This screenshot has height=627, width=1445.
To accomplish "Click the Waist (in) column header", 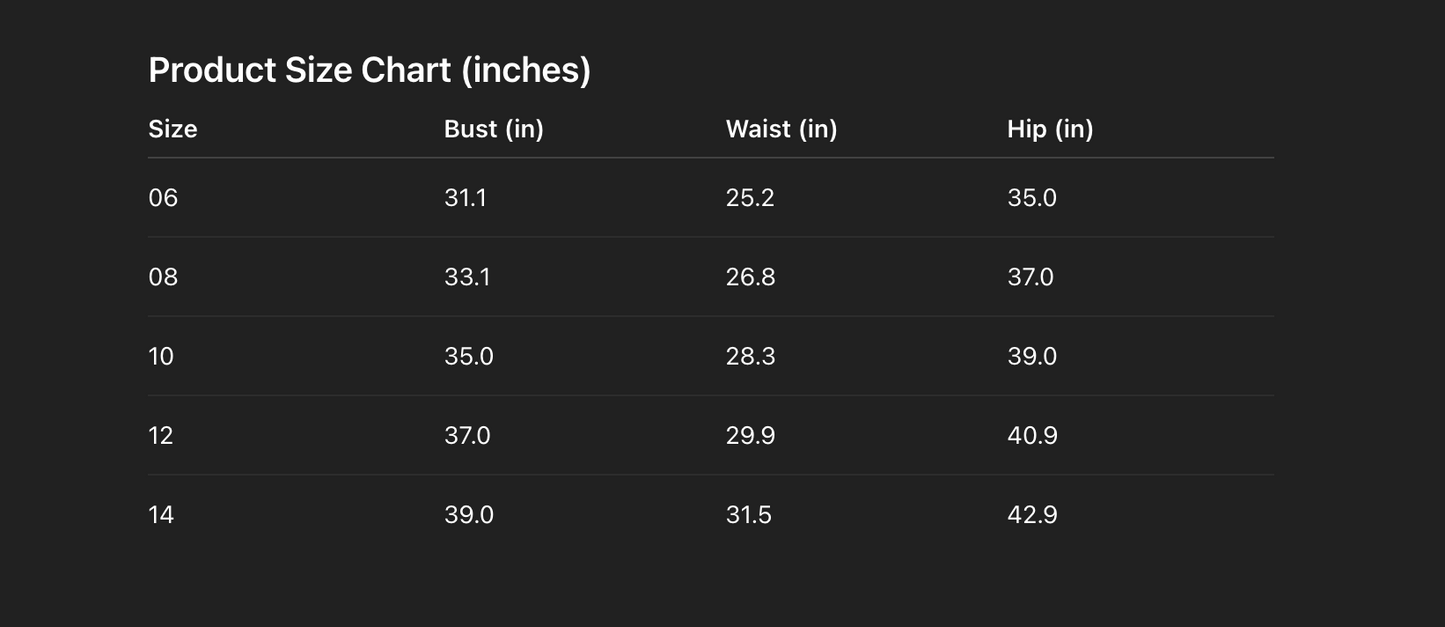I will coord(781,129).
